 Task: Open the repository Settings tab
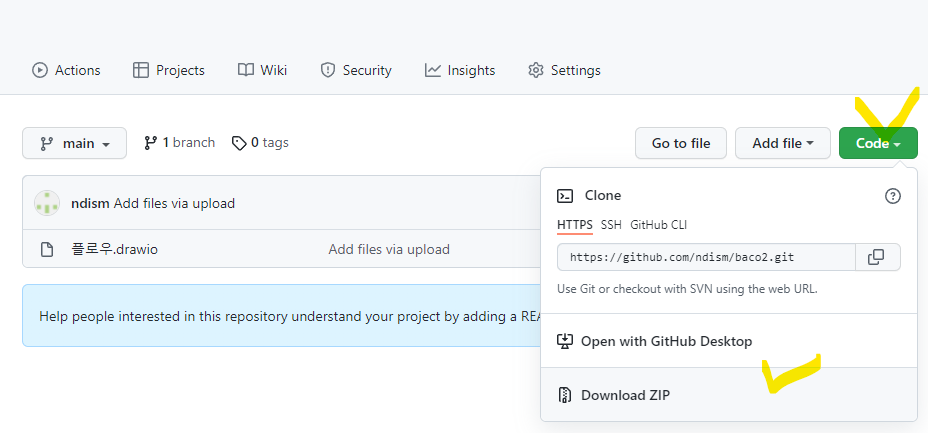tap(564, 70)
